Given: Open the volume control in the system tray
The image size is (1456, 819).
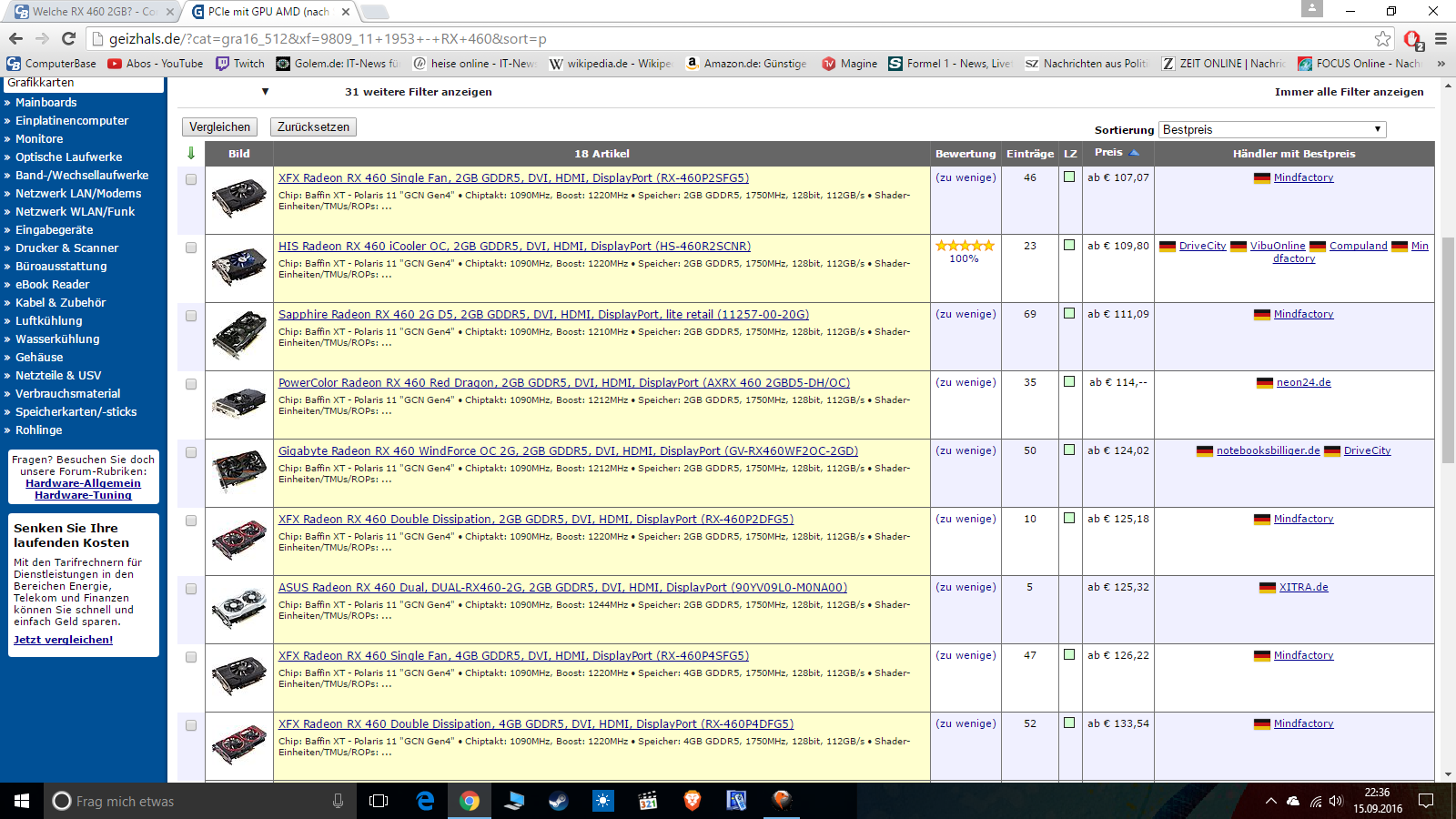Looking at the screenshot, I should click(1336, 802).
